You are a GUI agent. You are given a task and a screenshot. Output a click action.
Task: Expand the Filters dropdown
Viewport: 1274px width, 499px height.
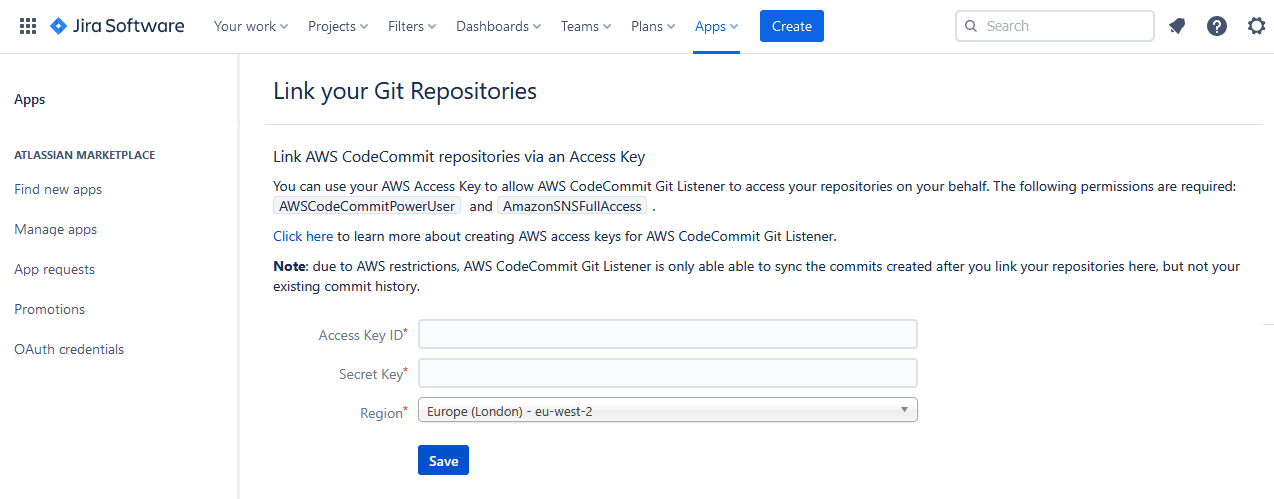click(x=412, y=26)
